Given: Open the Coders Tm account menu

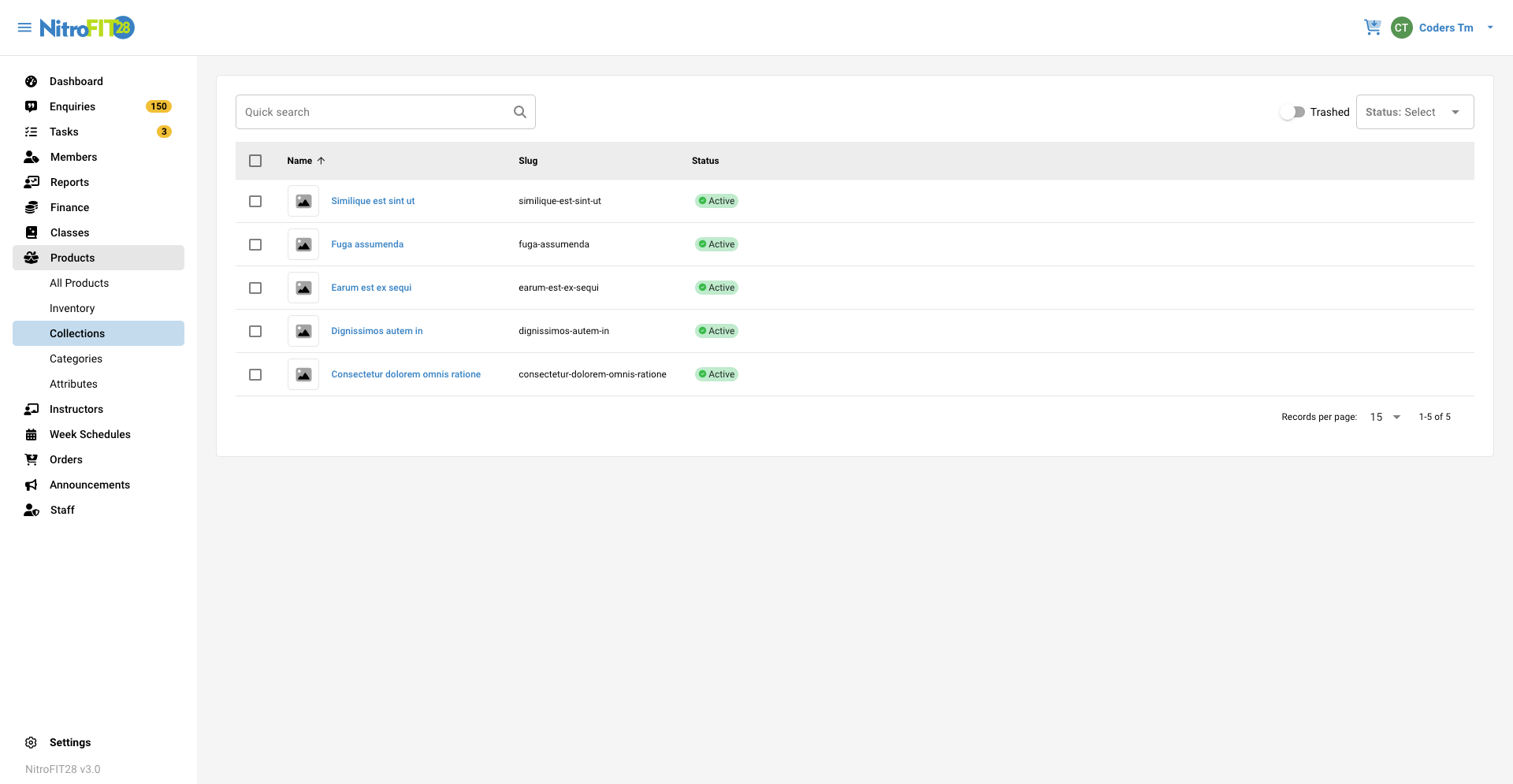Looking at the screenshot, I should [x=1446, y=27].
